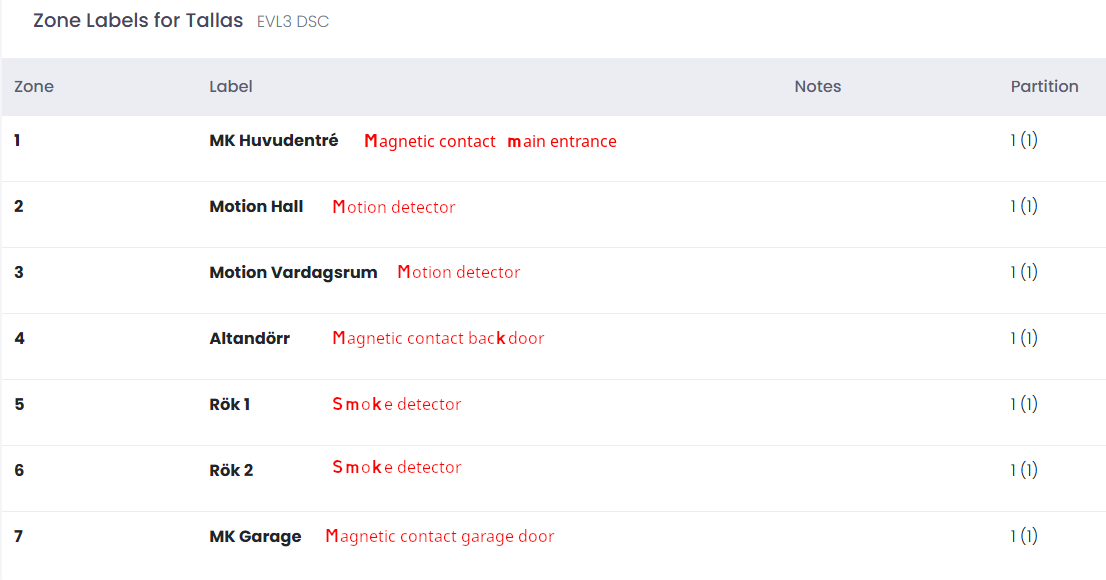1106x580 pixels.
Task: Select the MK Huvudentré zone label
Action: point(274,140)
